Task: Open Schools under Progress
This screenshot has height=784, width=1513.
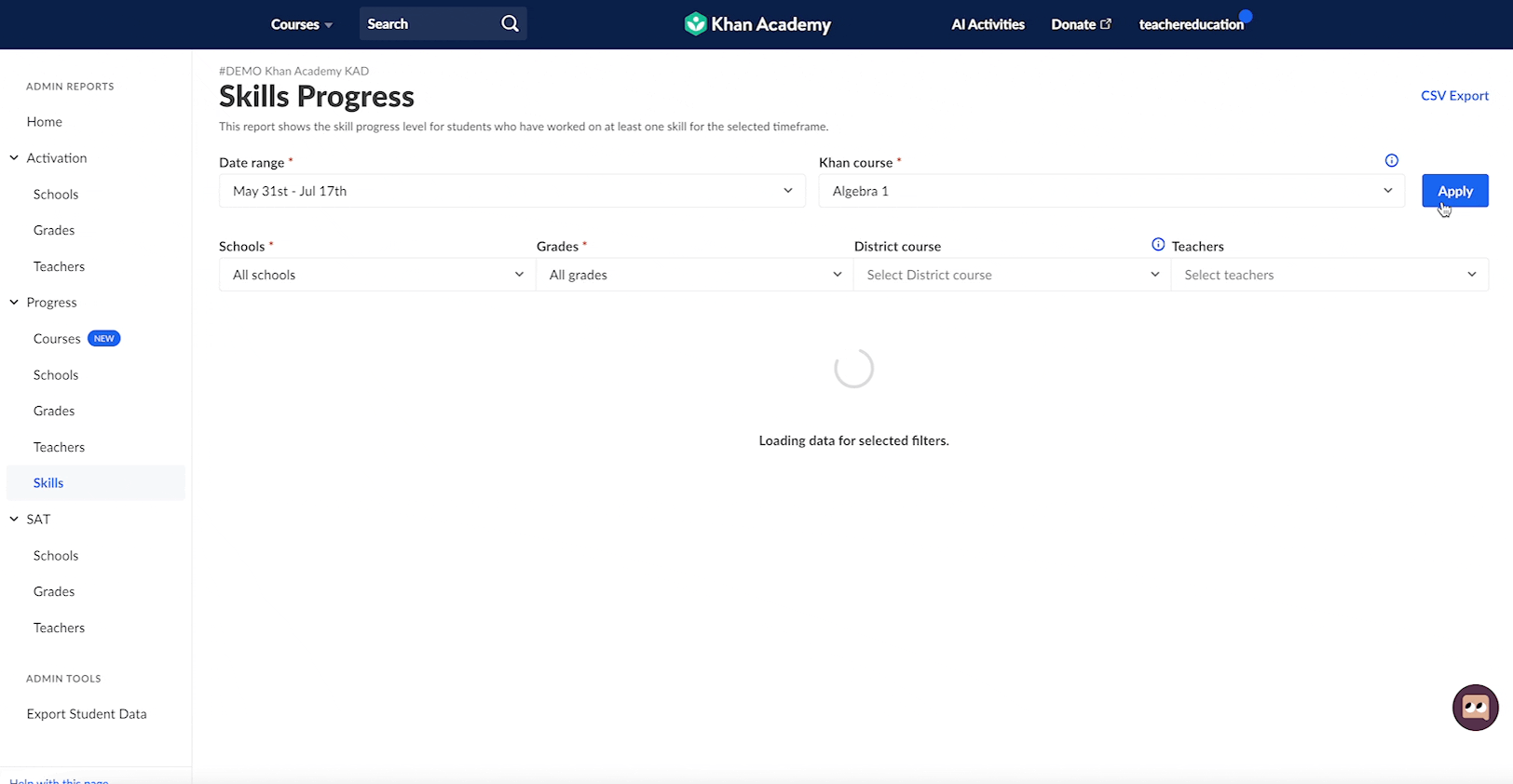Action: tap(56, 375)
